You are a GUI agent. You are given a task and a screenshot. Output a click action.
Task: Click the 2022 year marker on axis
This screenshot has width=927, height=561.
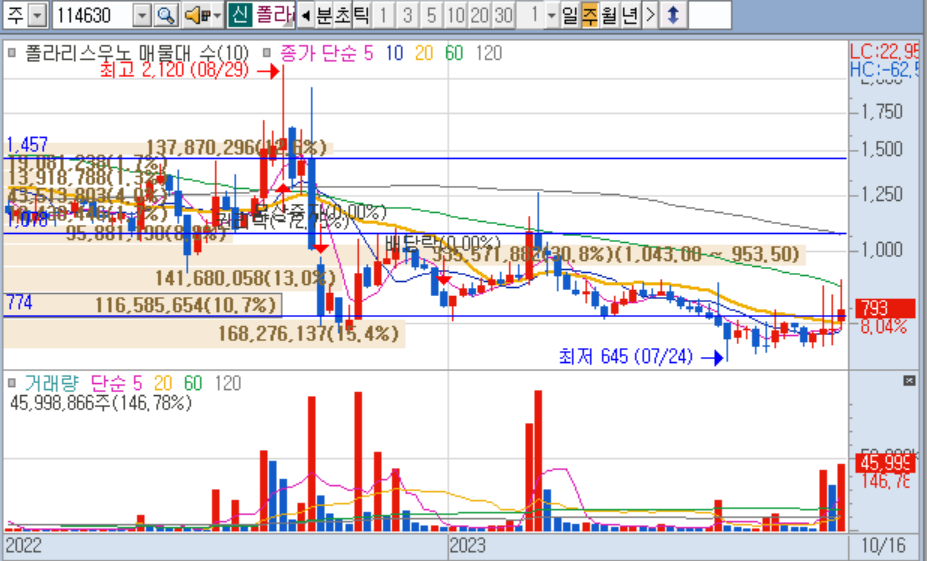tap(24, 545)
